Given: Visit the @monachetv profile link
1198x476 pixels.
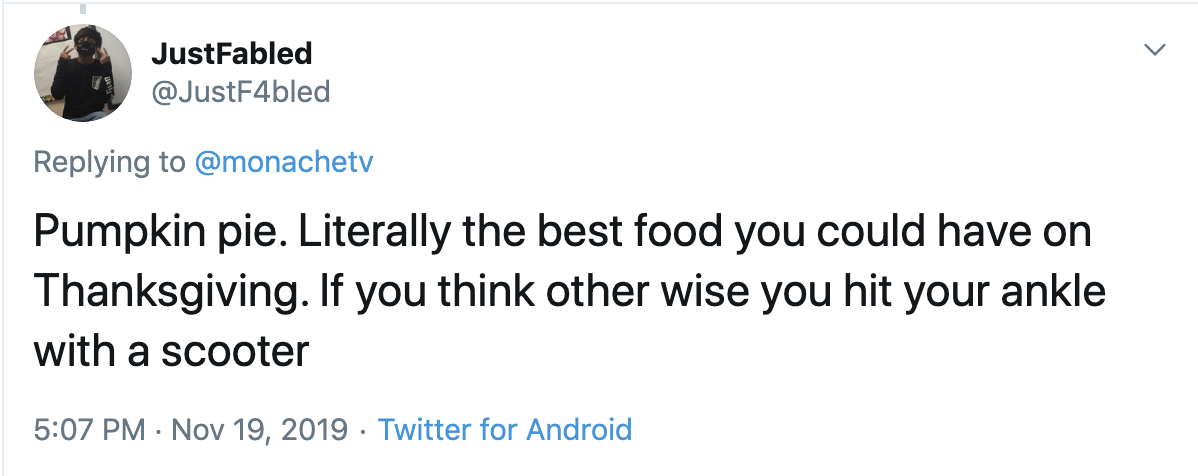Looking at the screenshot, I should [282, 162].
